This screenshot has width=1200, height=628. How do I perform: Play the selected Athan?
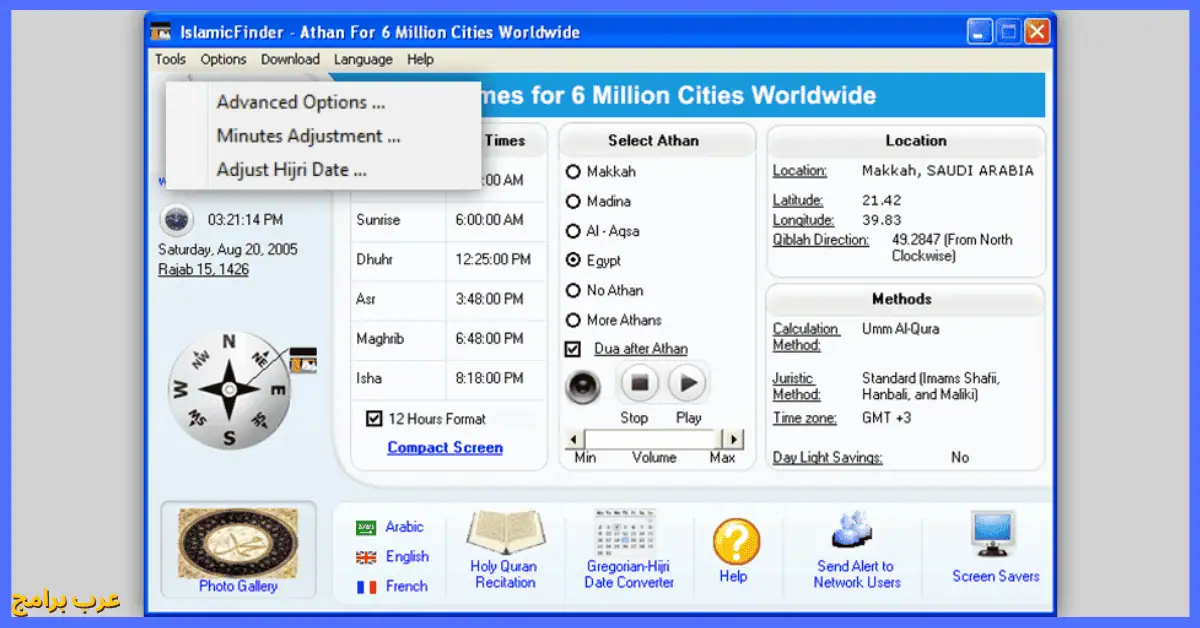[687, 382]
